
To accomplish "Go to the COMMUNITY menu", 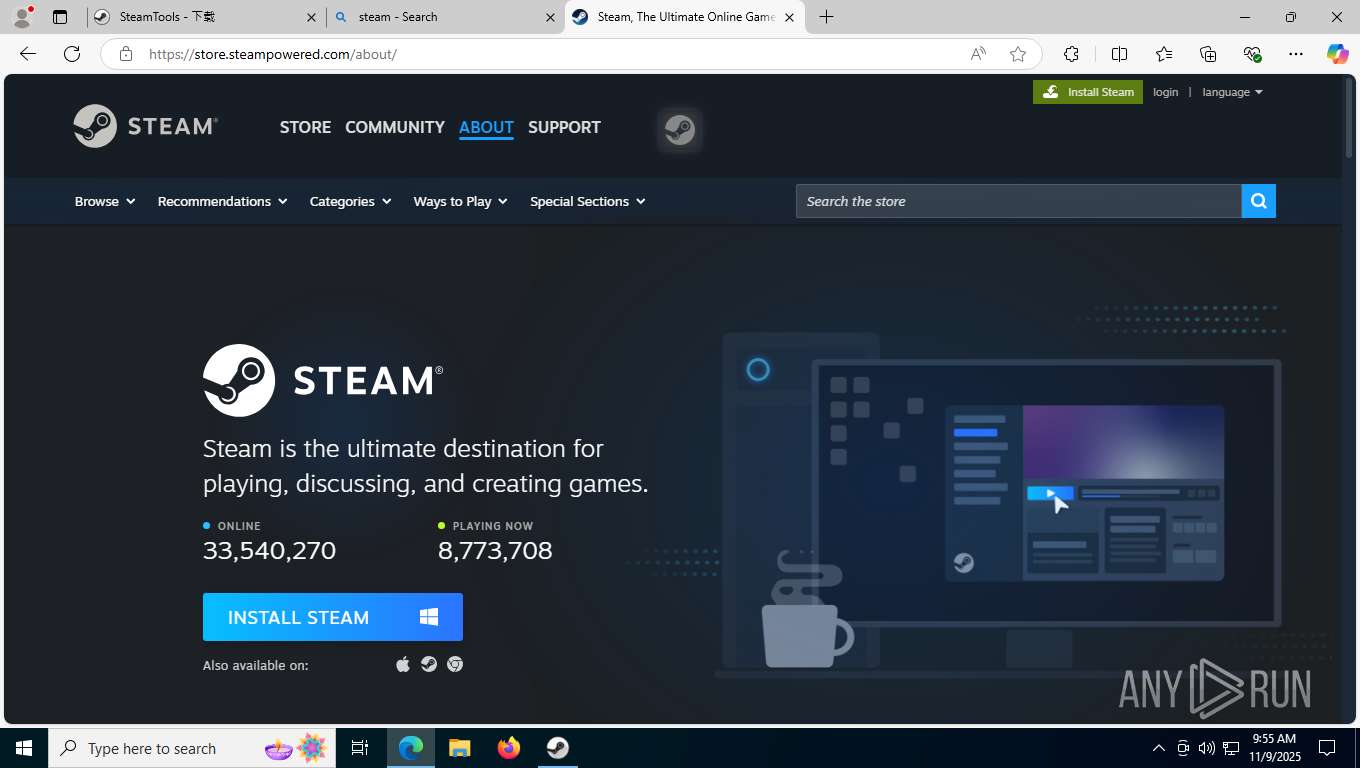I will (395, 127).
